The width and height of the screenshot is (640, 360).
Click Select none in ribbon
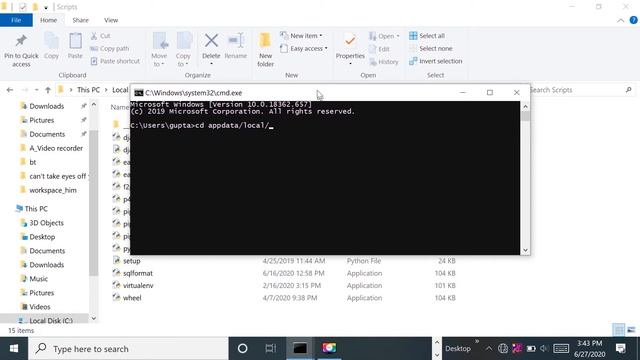(431, 49)
